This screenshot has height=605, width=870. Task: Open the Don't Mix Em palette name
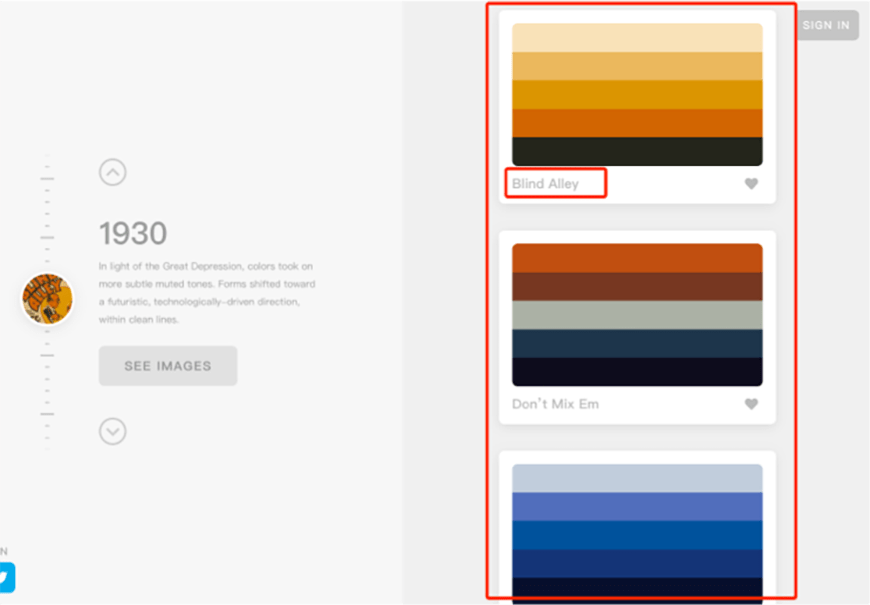click(x=555, y=404)
